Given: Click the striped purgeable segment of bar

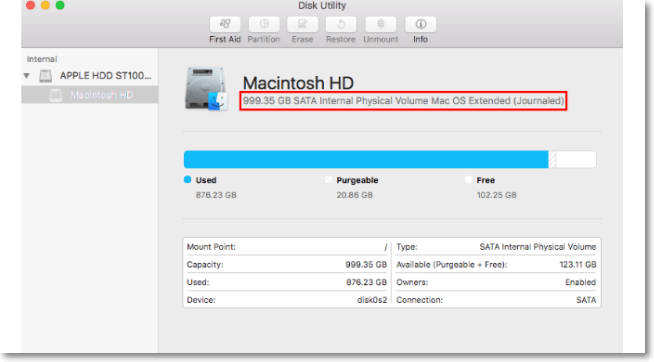Looking at the screenshot, I should [552, 159].
